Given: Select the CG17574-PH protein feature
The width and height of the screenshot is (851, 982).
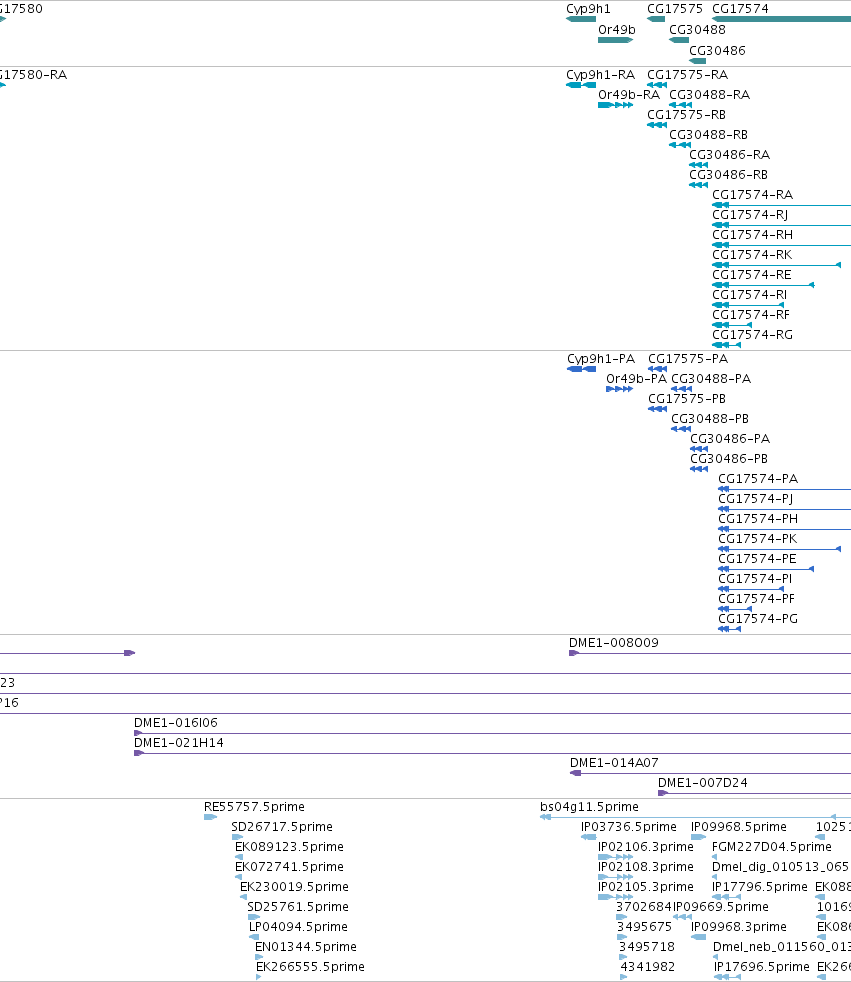Looking at the screenshot, I should click(x=785, y=529).
